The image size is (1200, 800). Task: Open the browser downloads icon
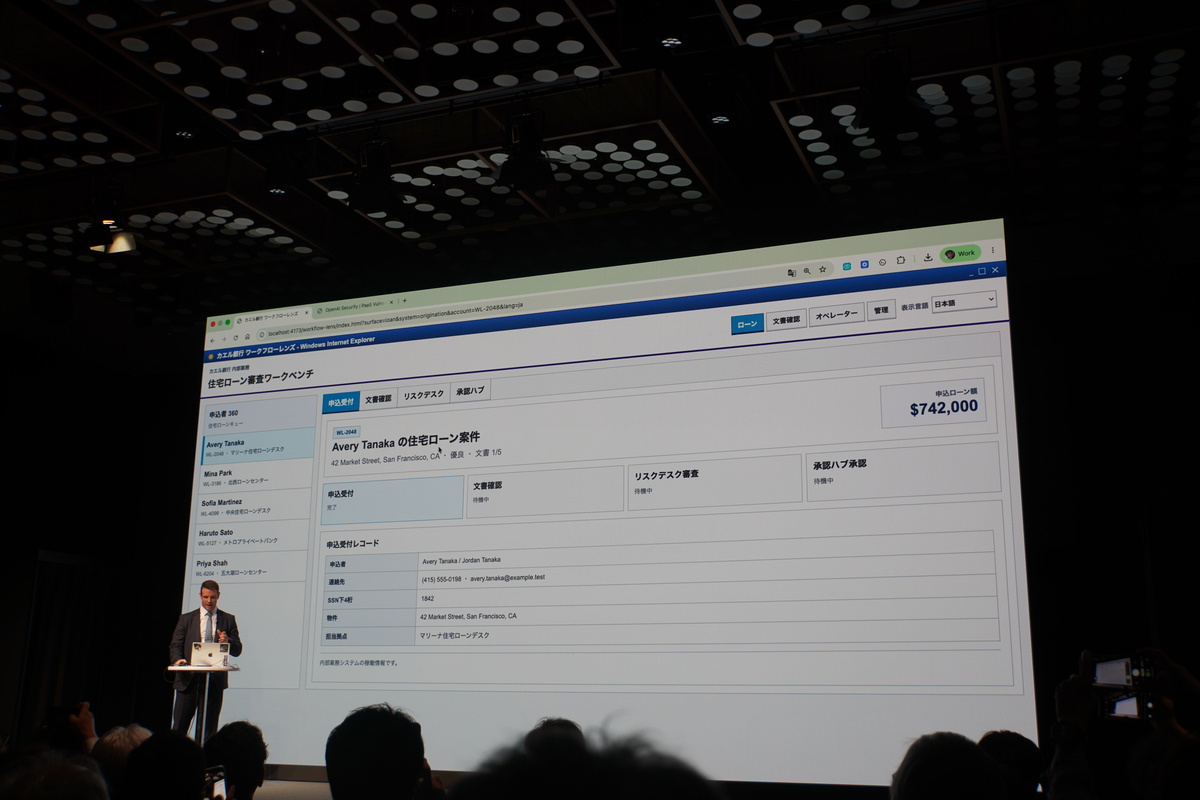(928, 257)
